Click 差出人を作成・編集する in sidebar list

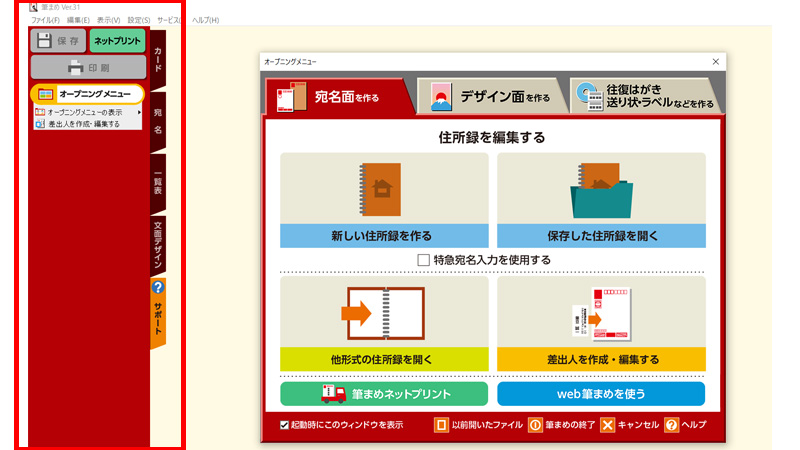coord(84,124)
